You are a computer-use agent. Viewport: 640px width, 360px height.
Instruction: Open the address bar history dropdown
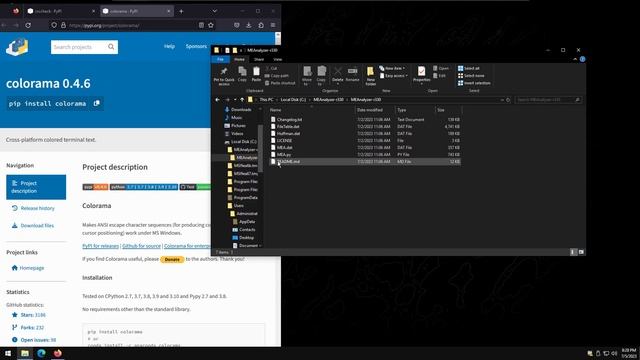pos(502,100)
